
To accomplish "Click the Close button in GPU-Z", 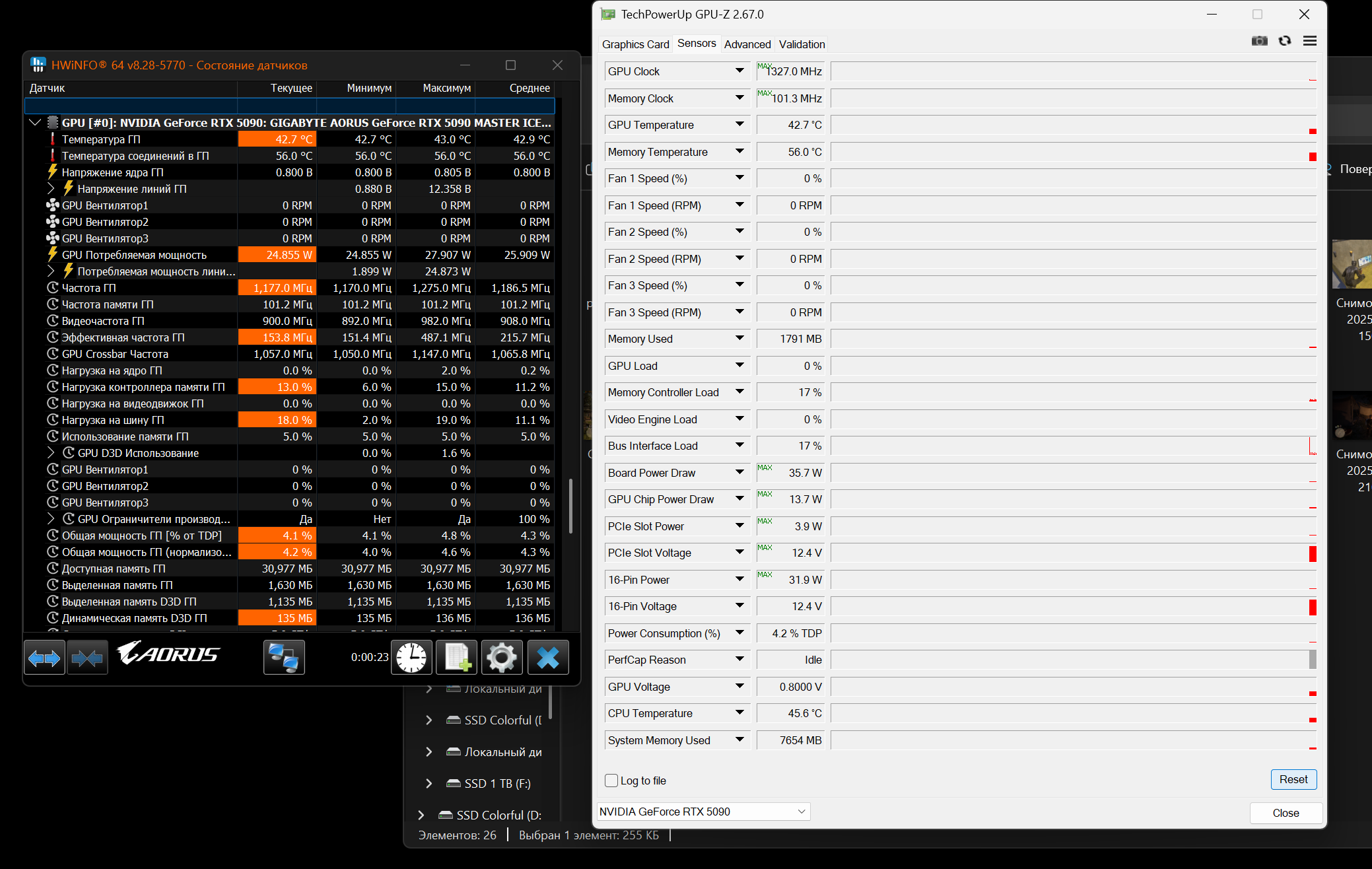I will [x=1285, y=813].
